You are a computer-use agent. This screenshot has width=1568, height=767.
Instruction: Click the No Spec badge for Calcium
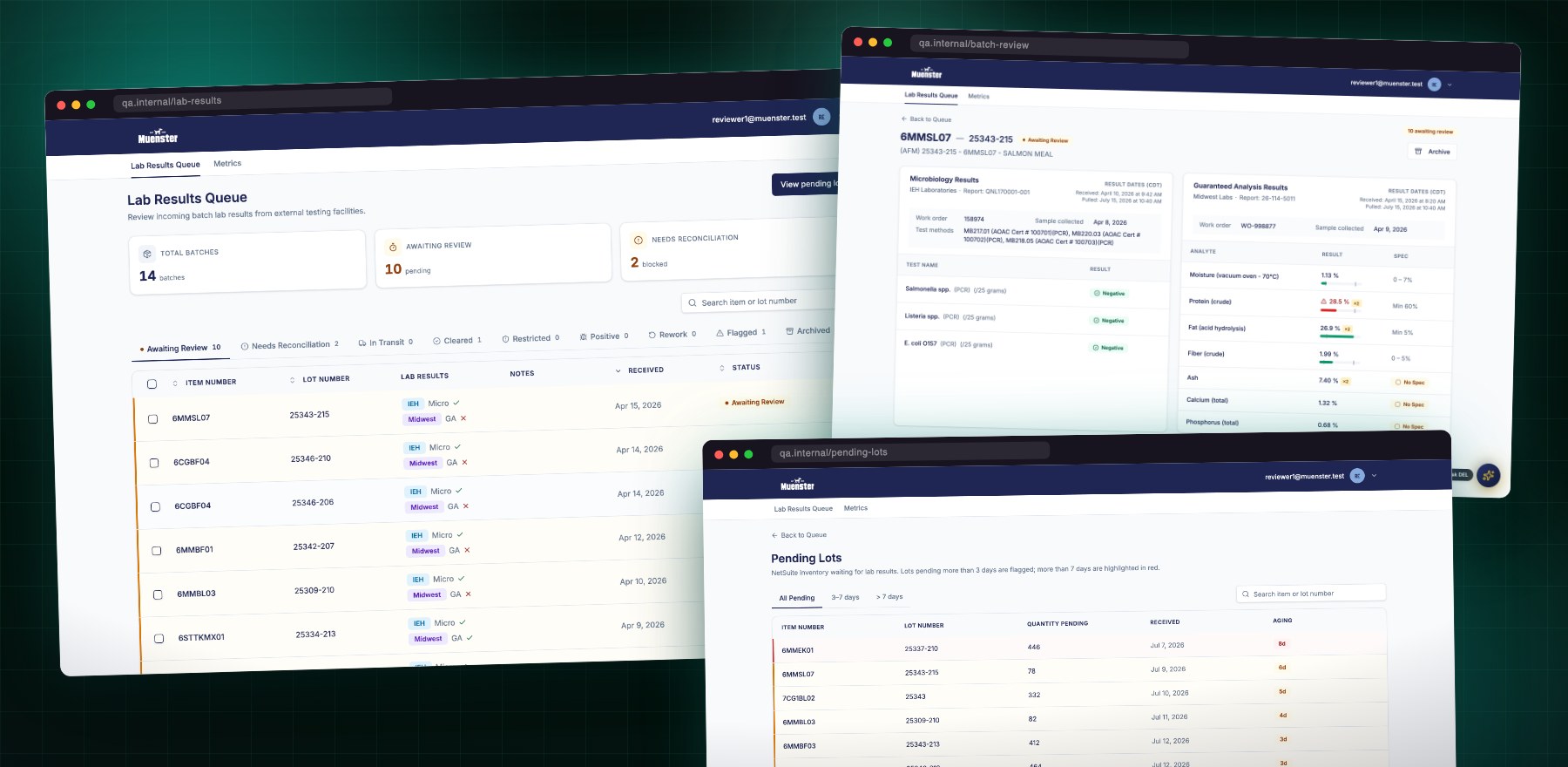point(1409,404)
